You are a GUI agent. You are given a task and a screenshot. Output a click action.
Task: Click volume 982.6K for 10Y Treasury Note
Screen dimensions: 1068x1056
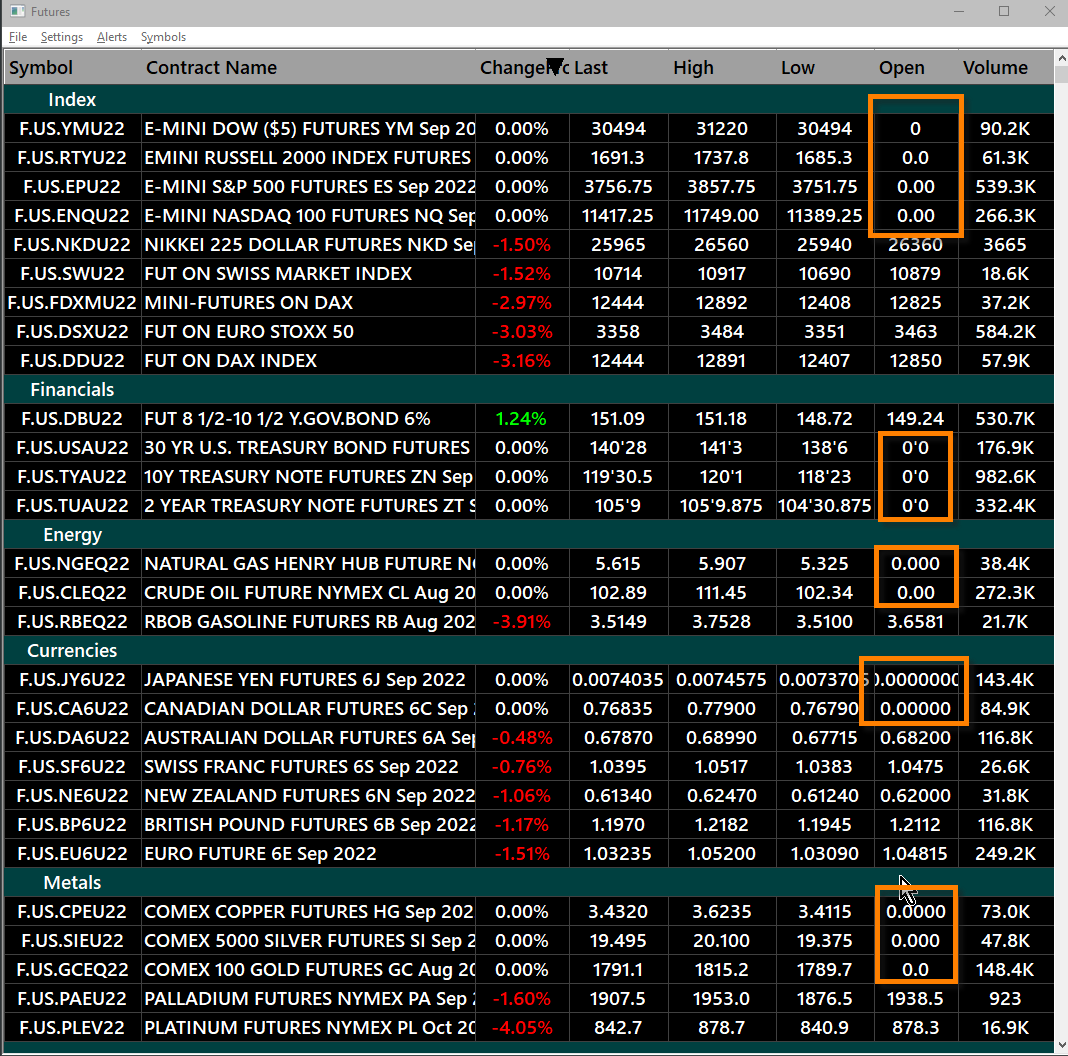point(1005,477)
